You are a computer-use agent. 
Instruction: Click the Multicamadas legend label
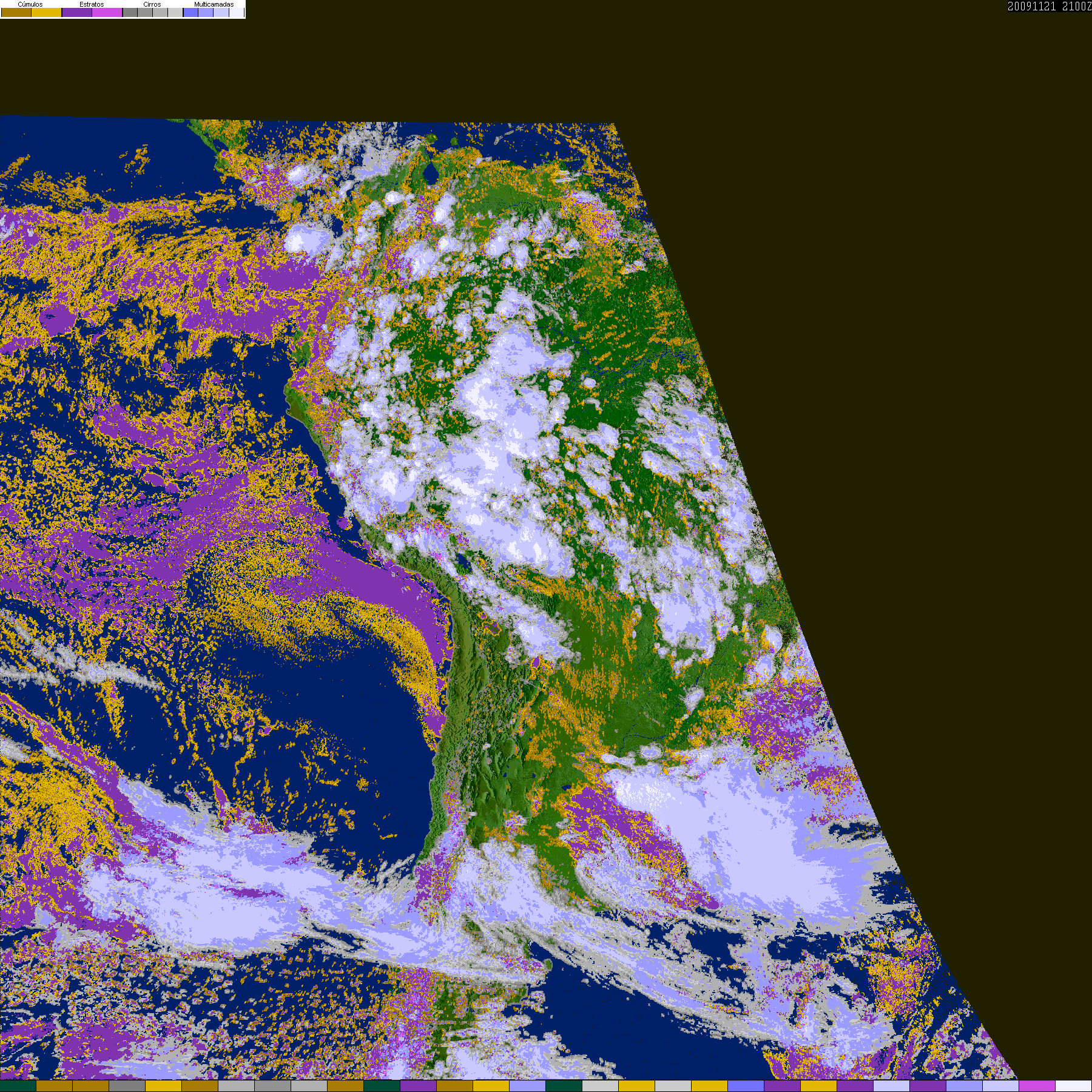[214, 4]
